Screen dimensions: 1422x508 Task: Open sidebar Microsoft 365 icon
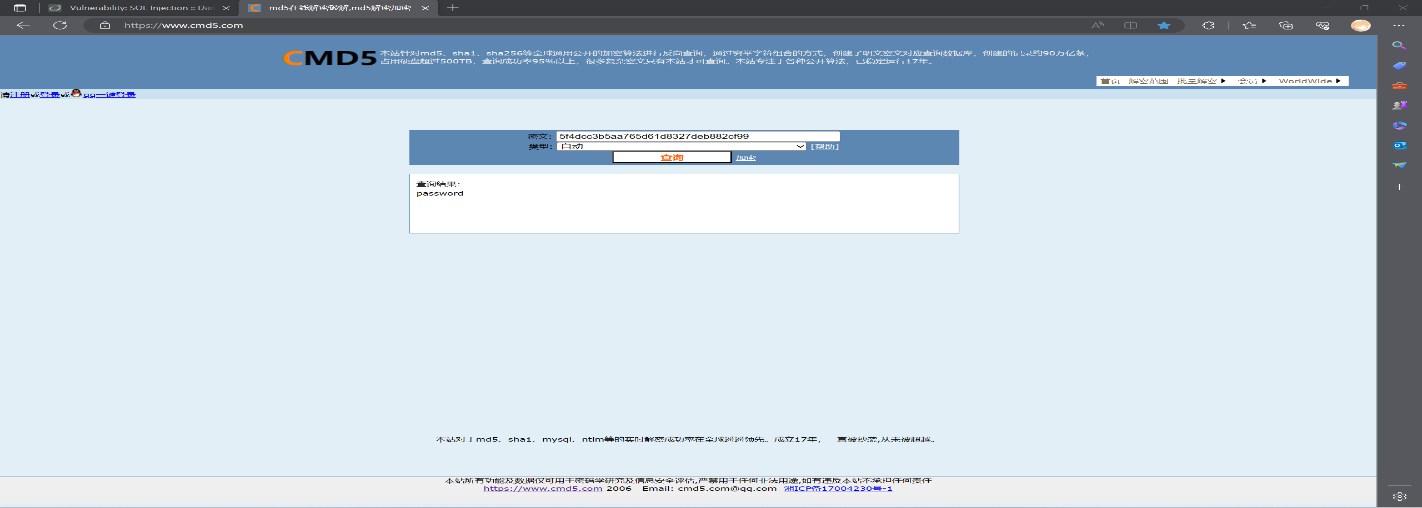[1399, 125]
